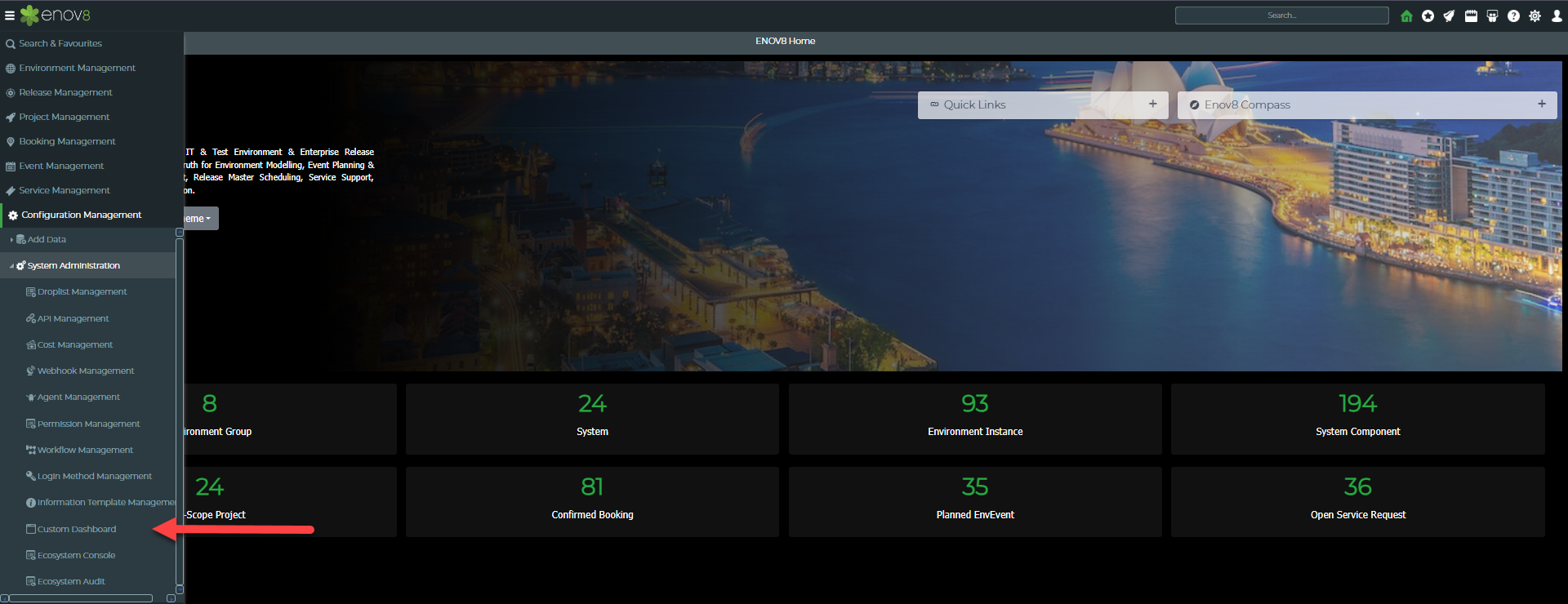
Task: Open the Planned EnvEvent 35 tile
Action: pos(975,502)
